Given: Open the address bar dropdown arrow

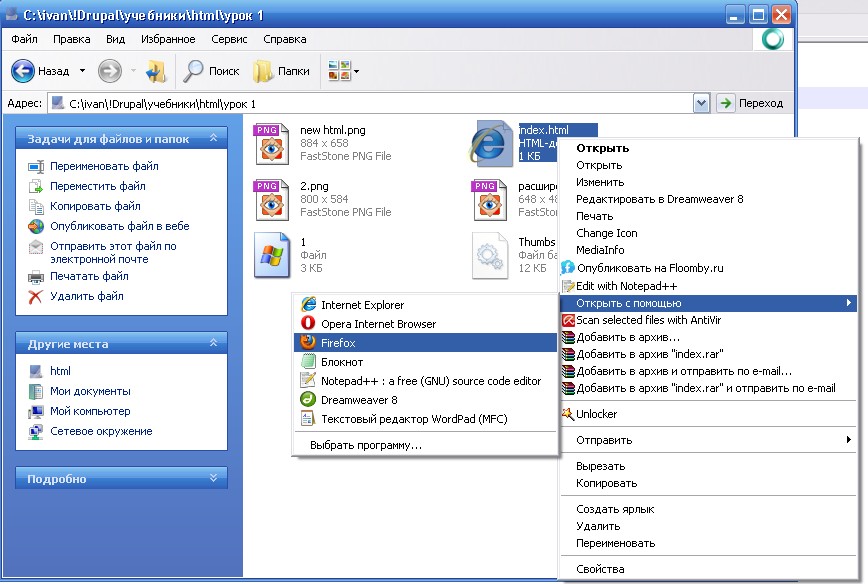Looking at the screenshot, I should pos(701,103).
